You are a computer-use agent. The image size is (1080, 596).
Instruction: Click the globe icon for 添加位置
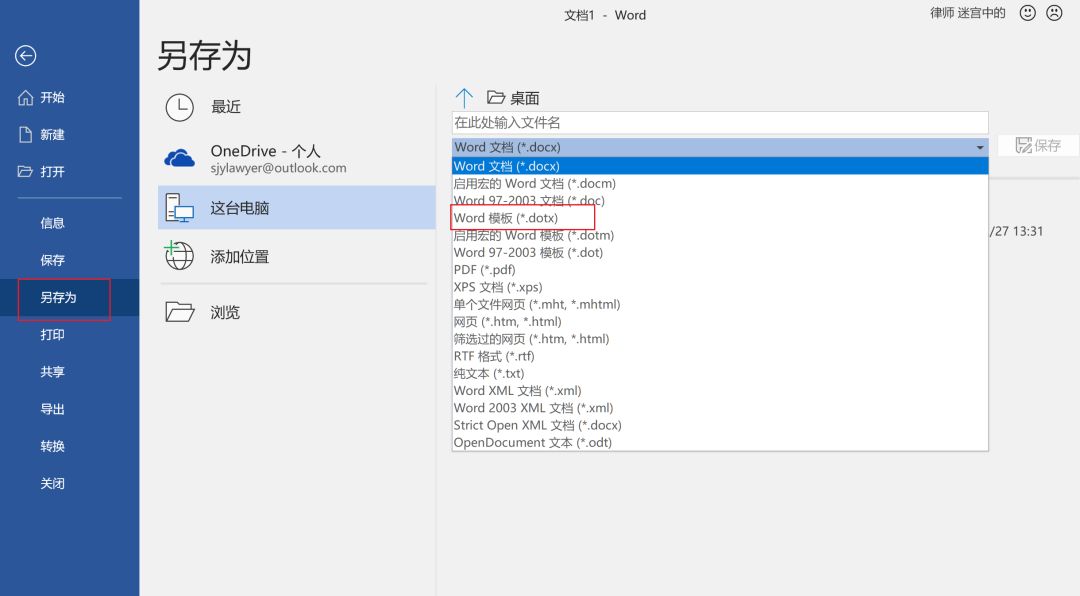point(179,256)
